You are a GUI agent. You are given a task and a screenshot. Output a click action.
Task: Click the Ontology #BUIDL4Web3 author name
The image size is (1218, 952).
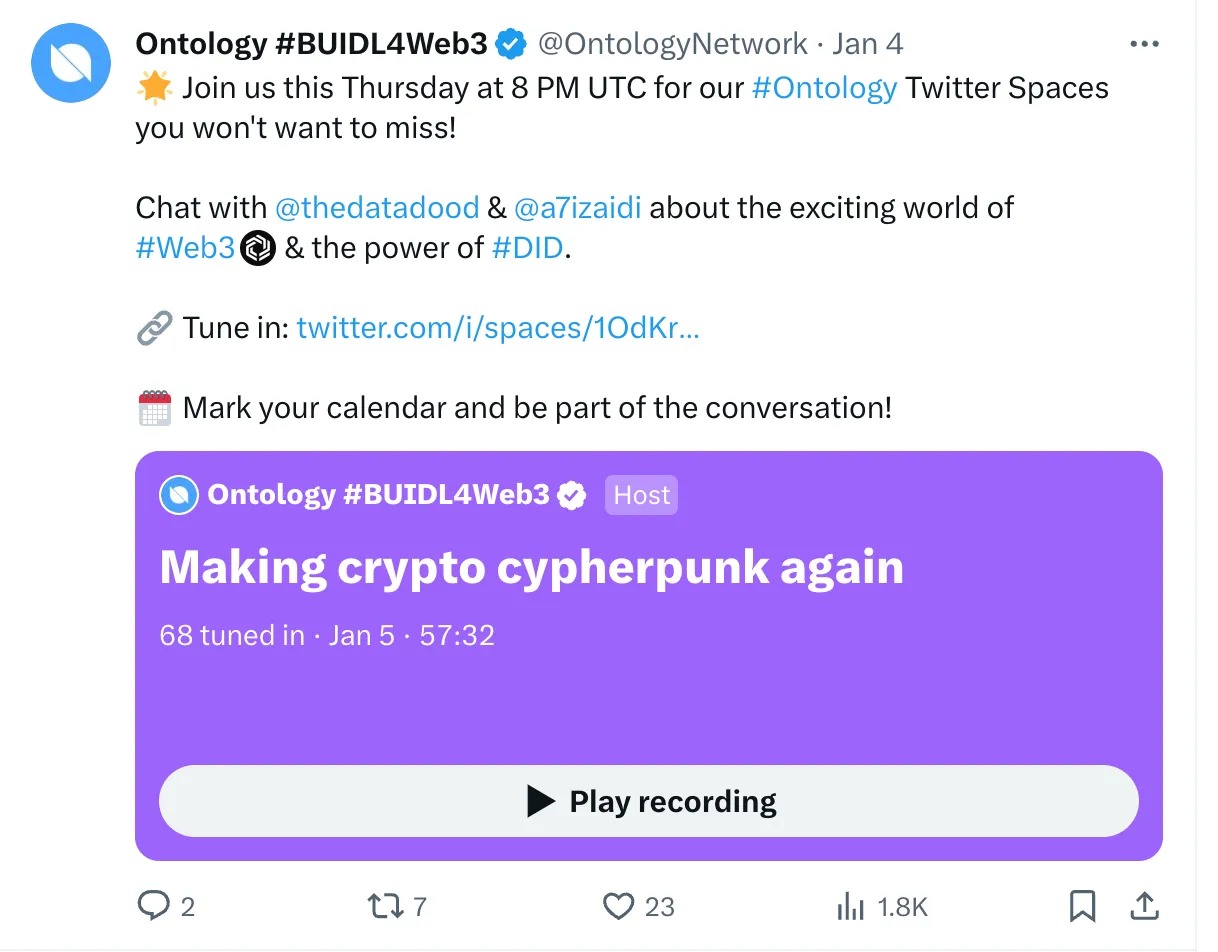(311, 44)
